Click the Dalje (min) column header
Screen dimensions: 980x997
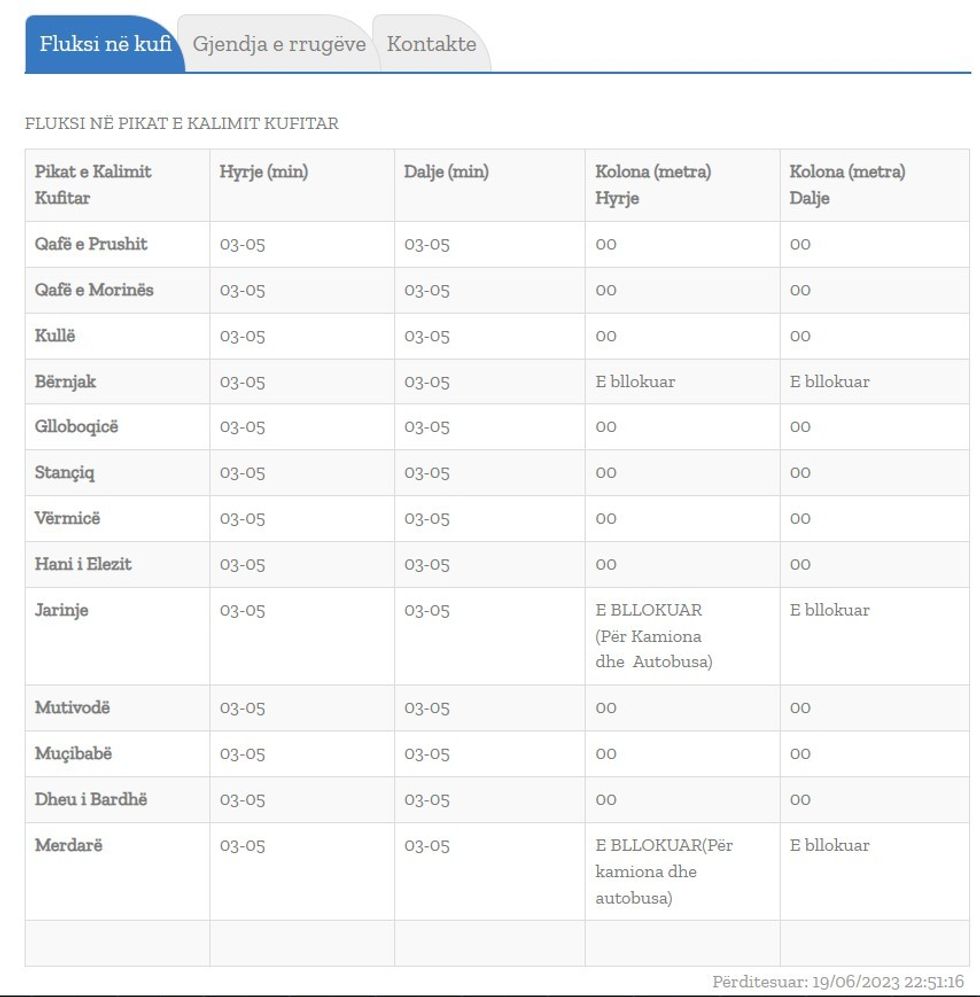tap(446, 172)
